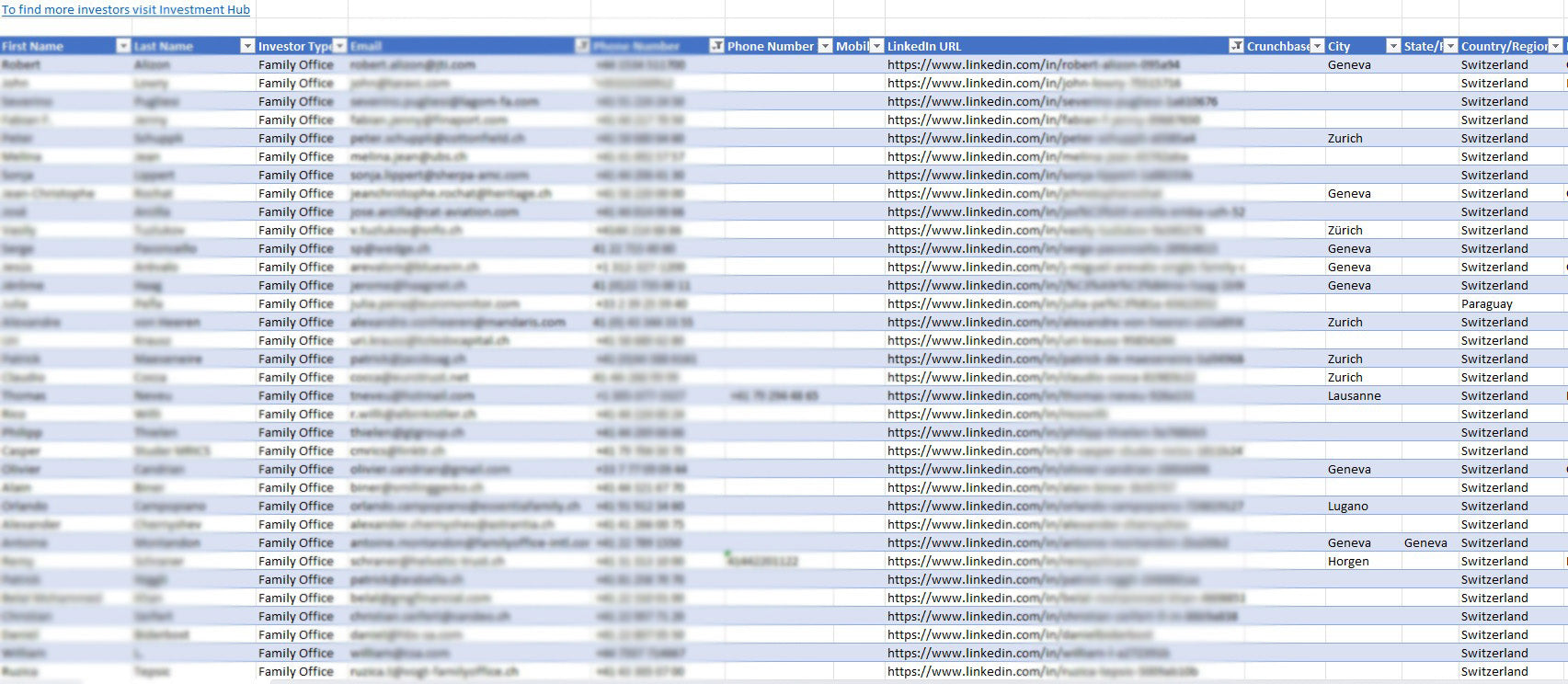Open the Mobile column filter dropdown
The image size is (1568, 684).
876,46
